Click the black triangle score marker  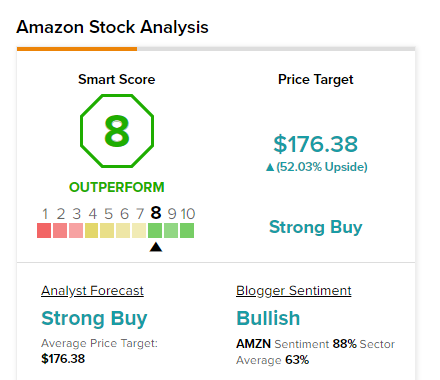[156, 247]
